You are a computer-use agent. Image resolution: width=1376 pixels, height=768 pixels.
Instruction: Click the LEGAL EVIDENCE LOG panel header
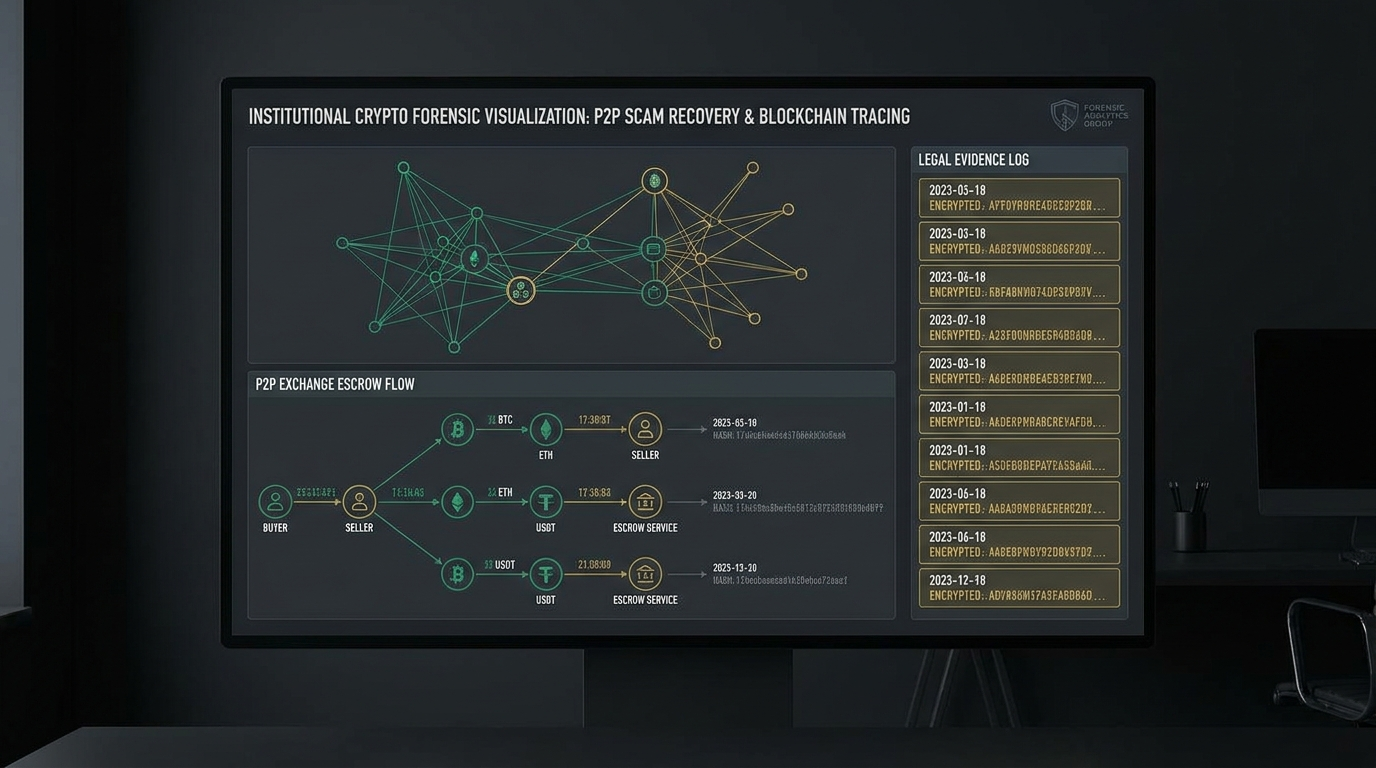coord(1019,159)
